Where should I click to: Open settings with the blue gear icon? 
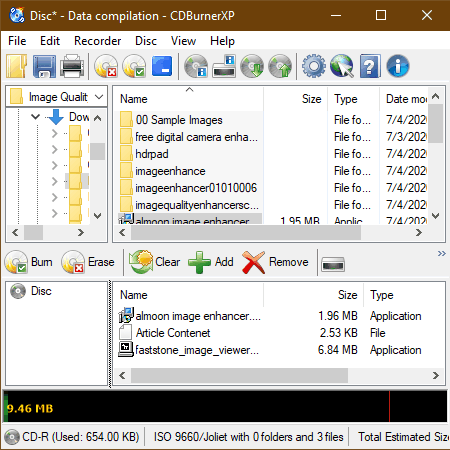coord(314,66)
